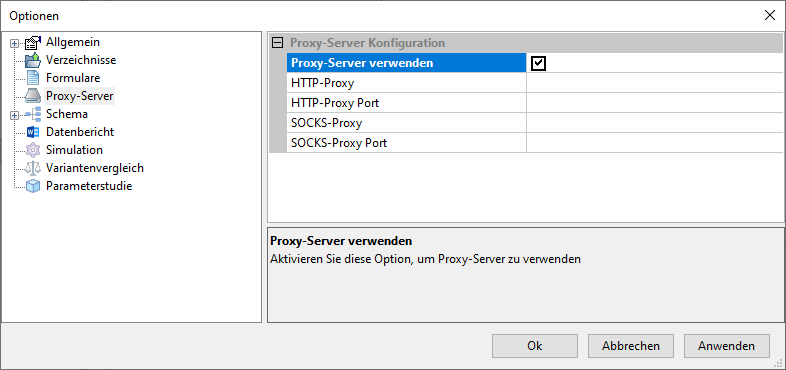Select Formulare in the options tree
The height and width of the screenshot is (370, 786).
click(73, 78)
